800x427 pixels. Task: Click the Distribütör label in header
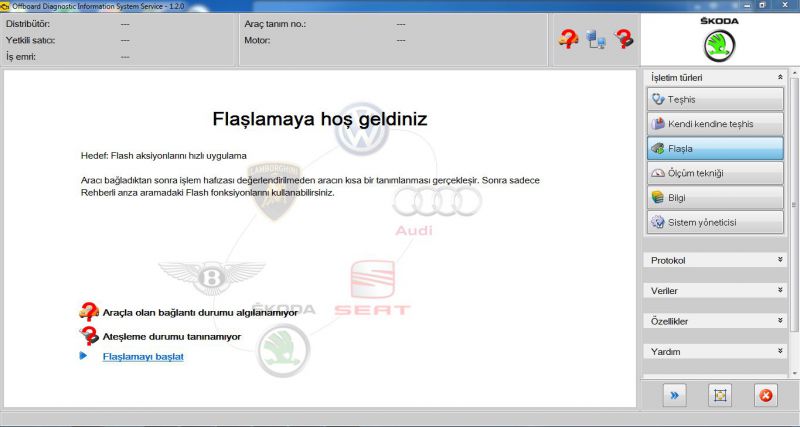(28, 24)
